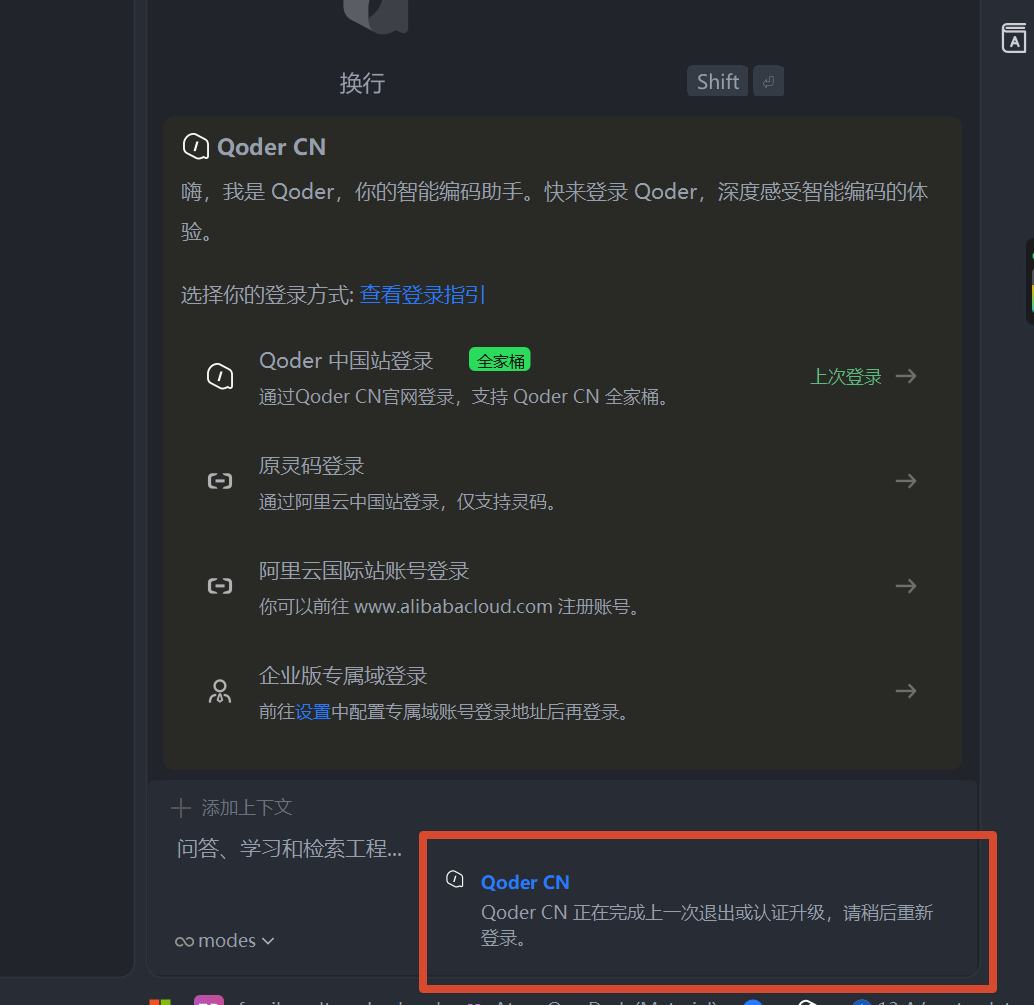Click the arrow on the 原灵码登录 row

coord(906,481)
